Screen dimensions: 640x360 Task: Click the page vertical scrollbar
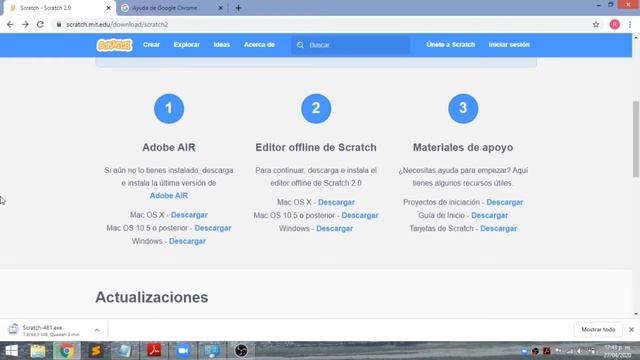click(x=636, y=139)
